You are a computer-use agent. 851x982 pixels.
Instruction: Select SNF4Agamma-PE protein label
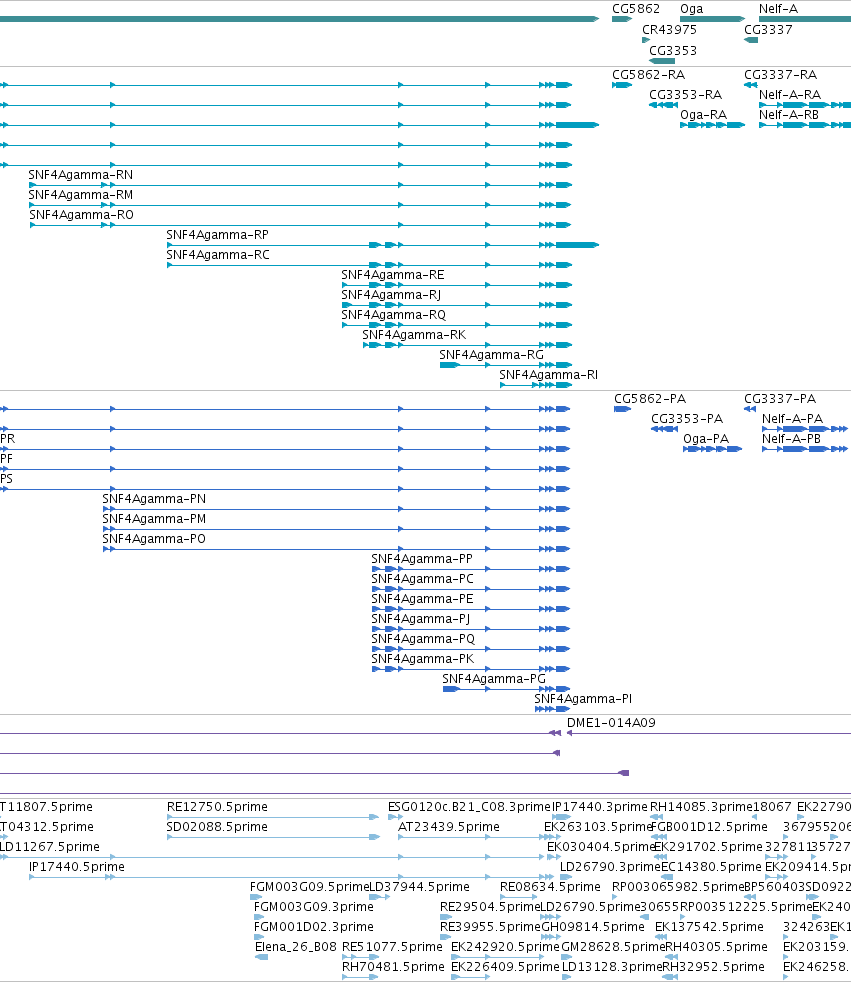coord(422,599)
